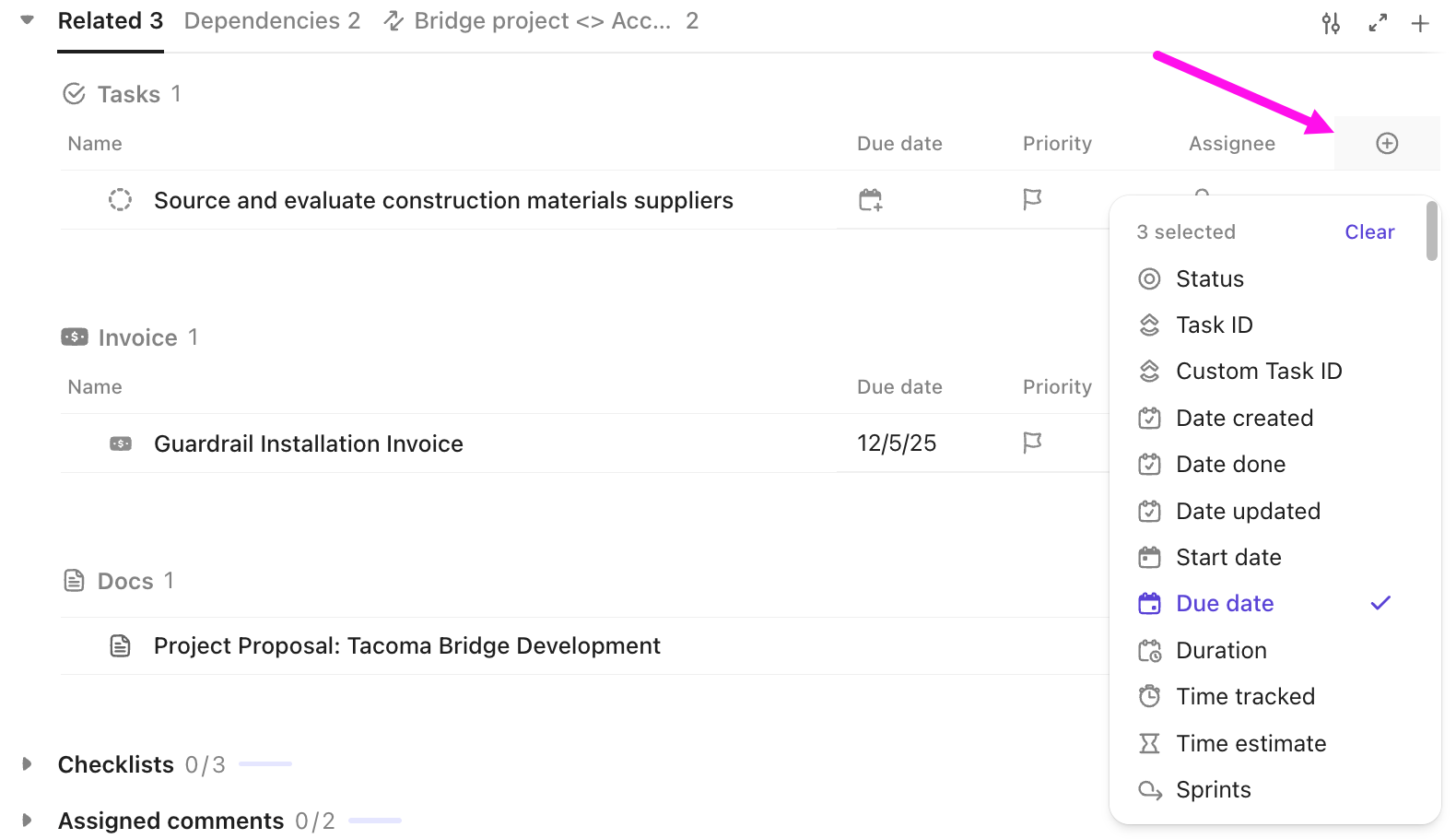Expand the Assigned comments section
This screenshot has width=1456, height=839.
tap(27, 821)
